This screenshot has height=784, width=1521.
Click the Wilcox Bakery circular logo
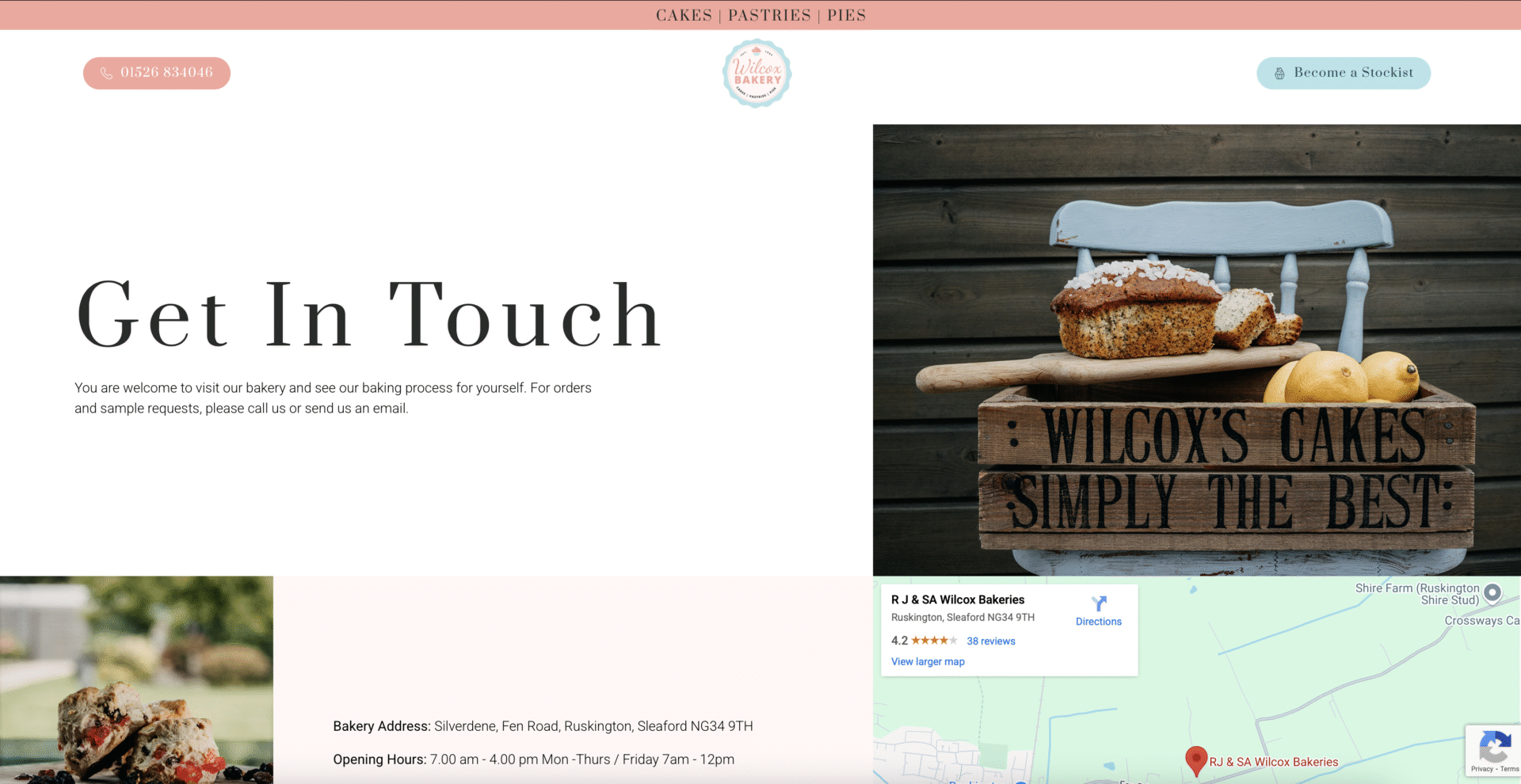tap(757, 73)
